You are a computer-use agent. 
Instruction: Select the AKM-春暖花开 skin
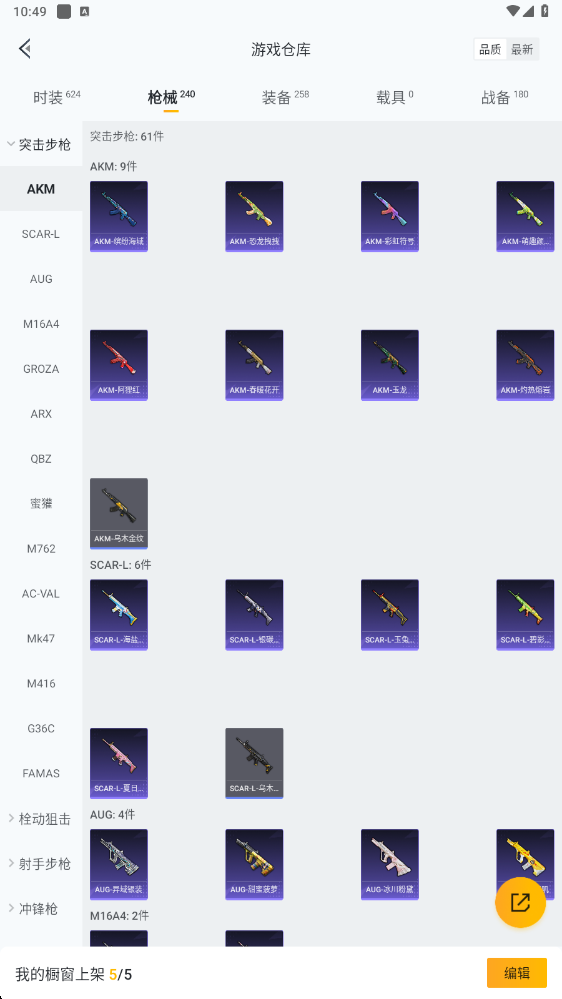point(254,365)
